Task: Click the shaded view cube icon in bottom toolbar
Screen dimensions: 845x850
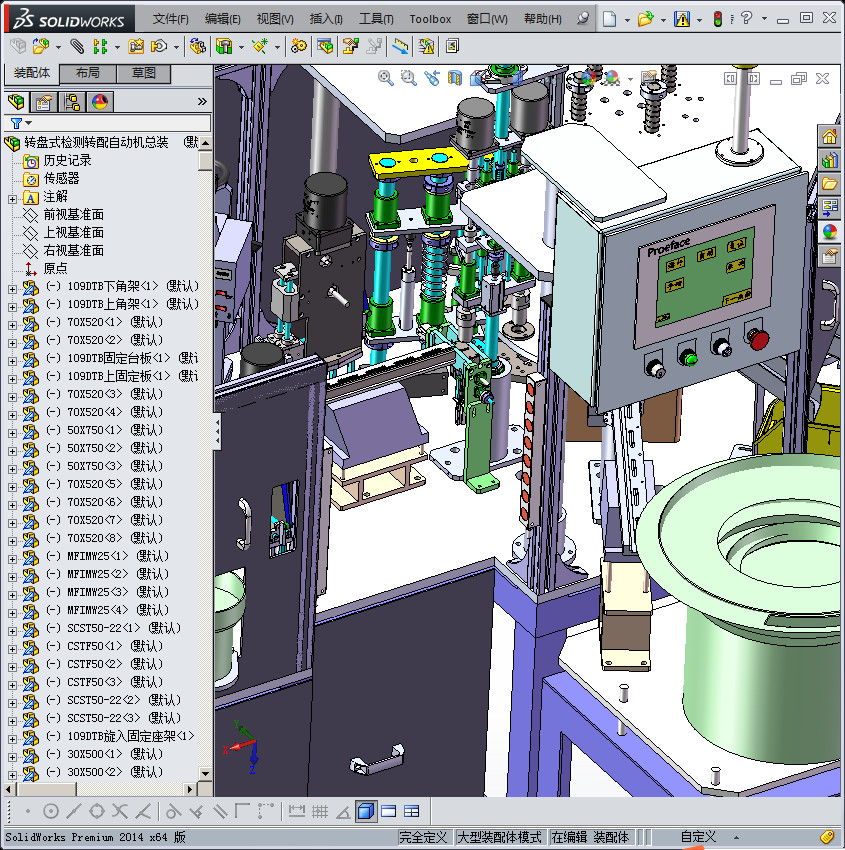Action: point(366,811)
